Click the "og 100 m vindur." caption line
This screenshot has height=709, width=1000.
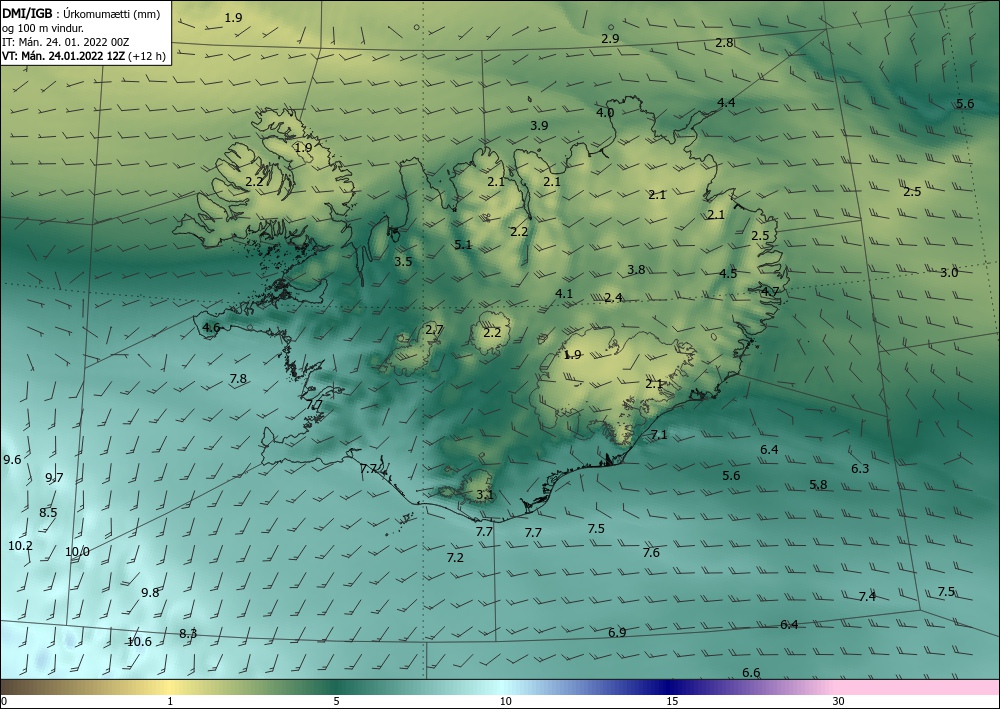point(43,28)
